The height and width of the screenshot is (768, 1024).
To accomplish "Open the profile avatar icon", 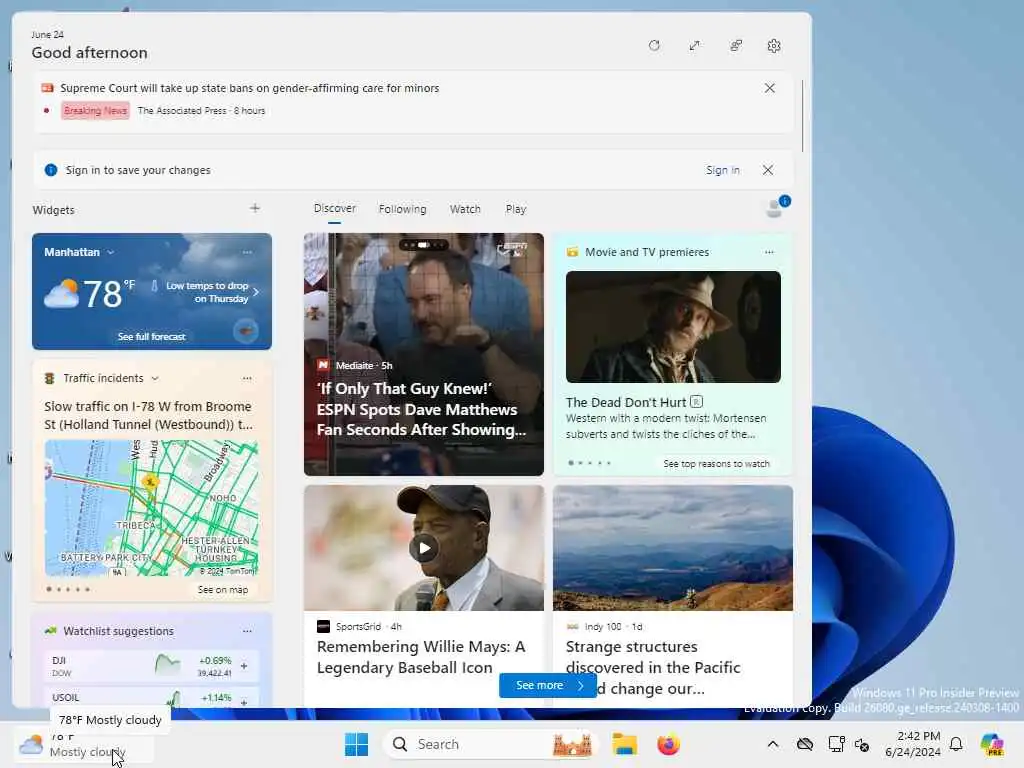I will 775,208.
